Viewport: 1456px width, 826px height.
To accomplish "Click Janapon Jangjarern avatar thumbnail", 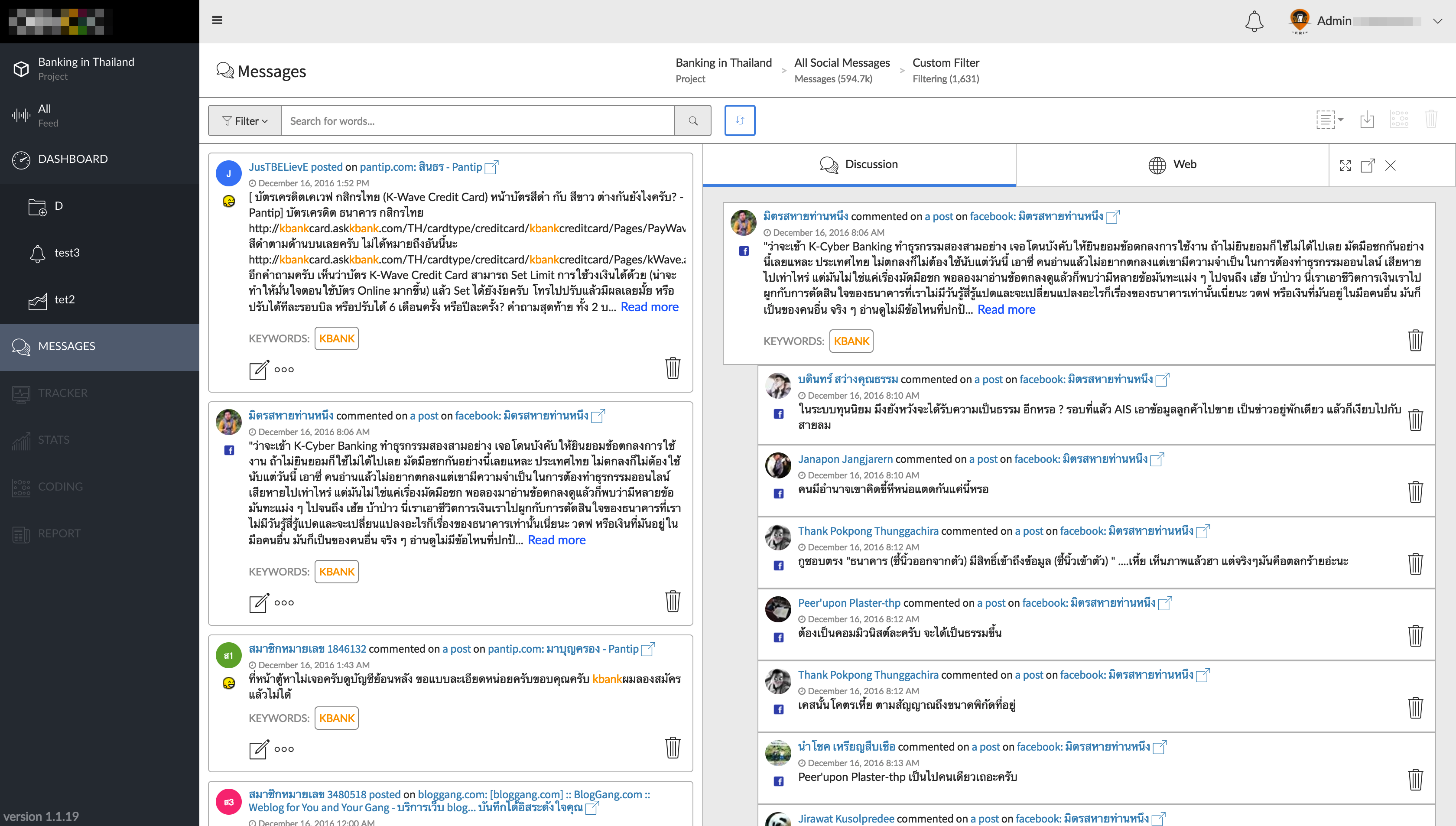I will pos(778,465).
